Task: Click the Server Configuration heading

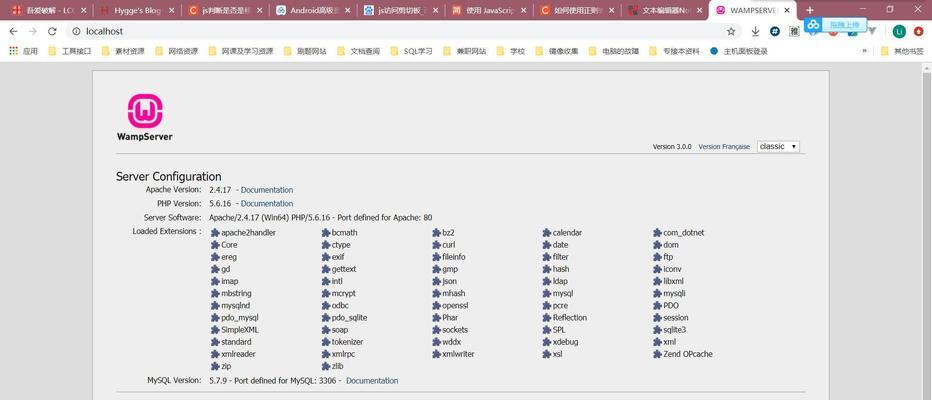Action: pos(169,177)
